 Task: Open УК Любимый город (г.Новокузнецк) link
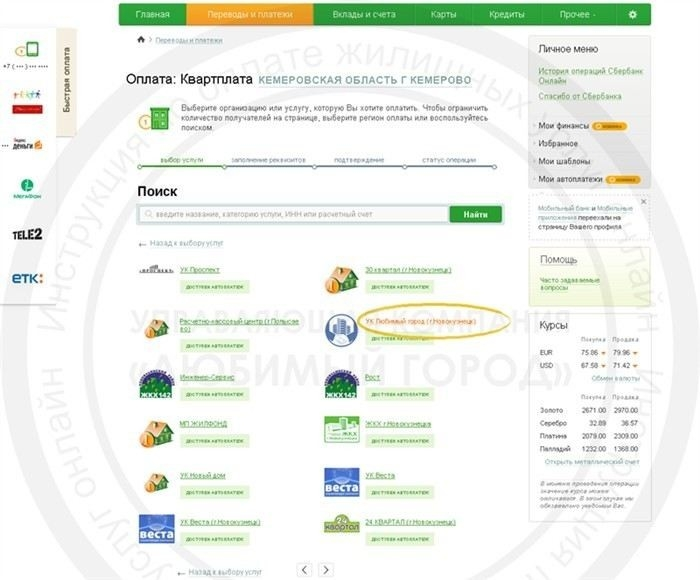tap(421, 321)
